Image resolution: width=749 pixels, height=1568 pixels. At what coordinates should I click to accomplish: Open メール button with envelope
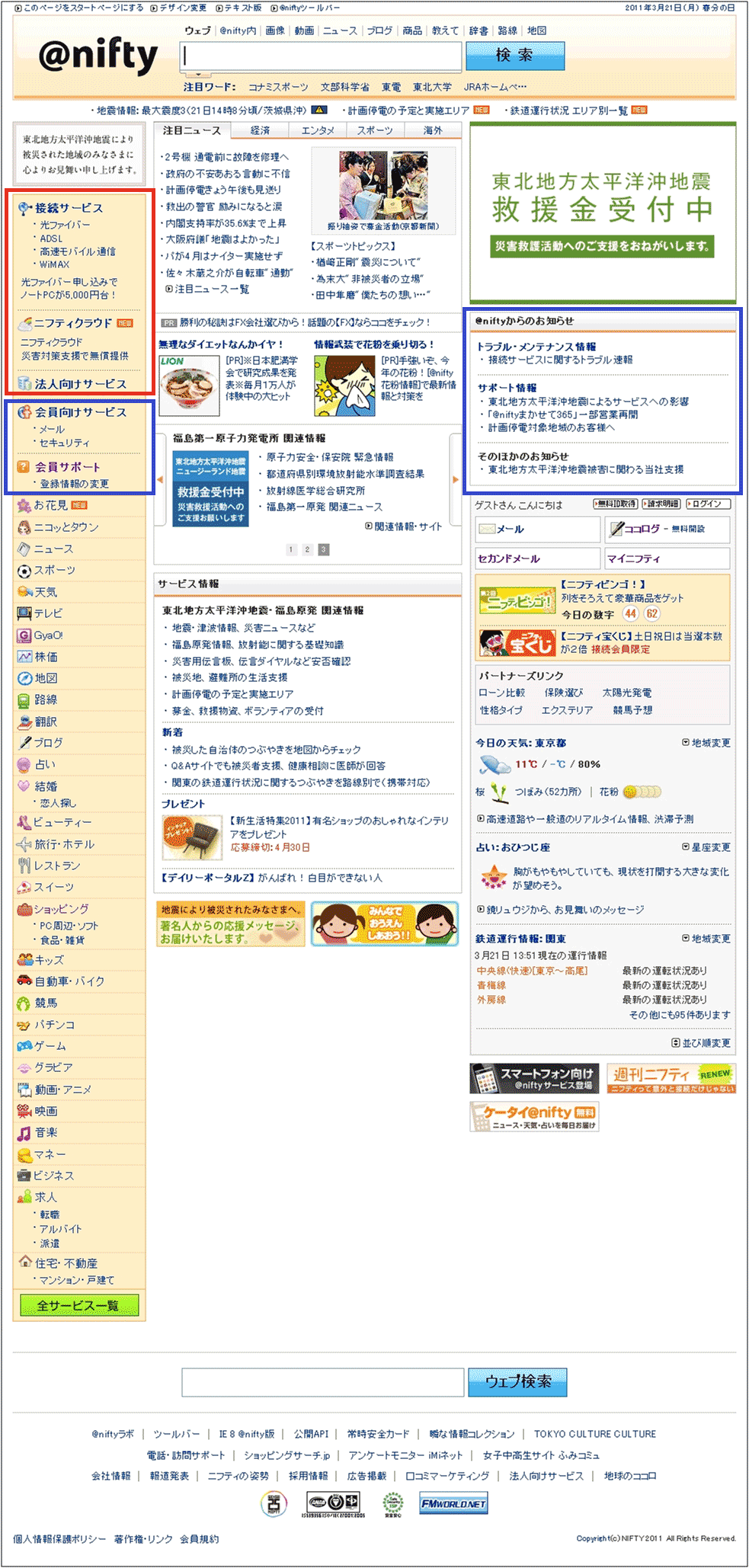click(x=538, y=529)
